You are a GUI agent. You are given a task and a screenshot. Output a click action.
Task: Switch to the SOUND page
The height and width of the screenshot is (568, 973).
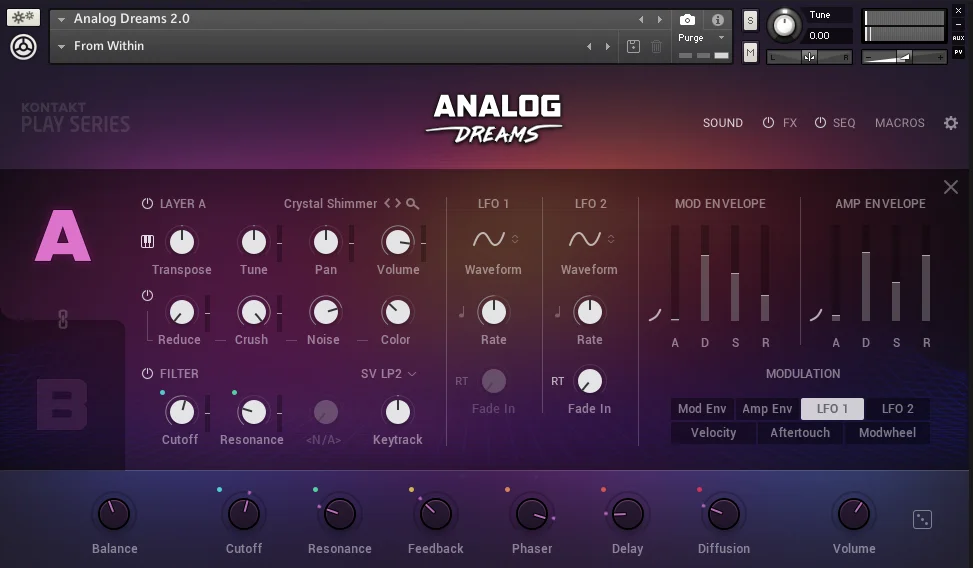coord(723,123)
